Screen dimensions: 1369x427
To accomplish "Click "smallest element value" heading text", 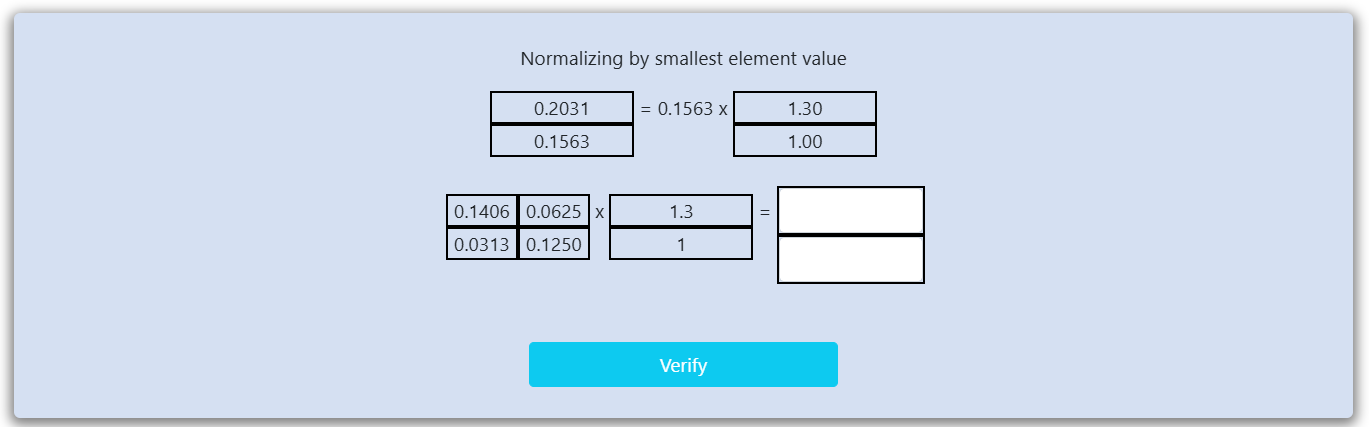I will pyautogui.click(x=750, y=59).
